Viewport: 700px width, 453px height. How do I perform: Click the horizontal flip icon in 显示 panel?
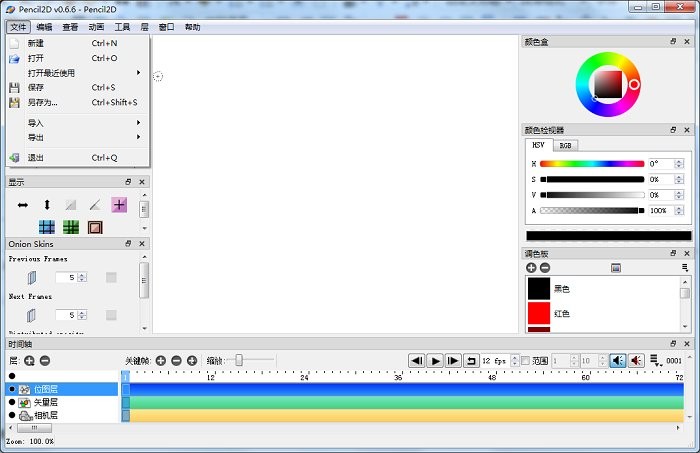click(23, 204)
